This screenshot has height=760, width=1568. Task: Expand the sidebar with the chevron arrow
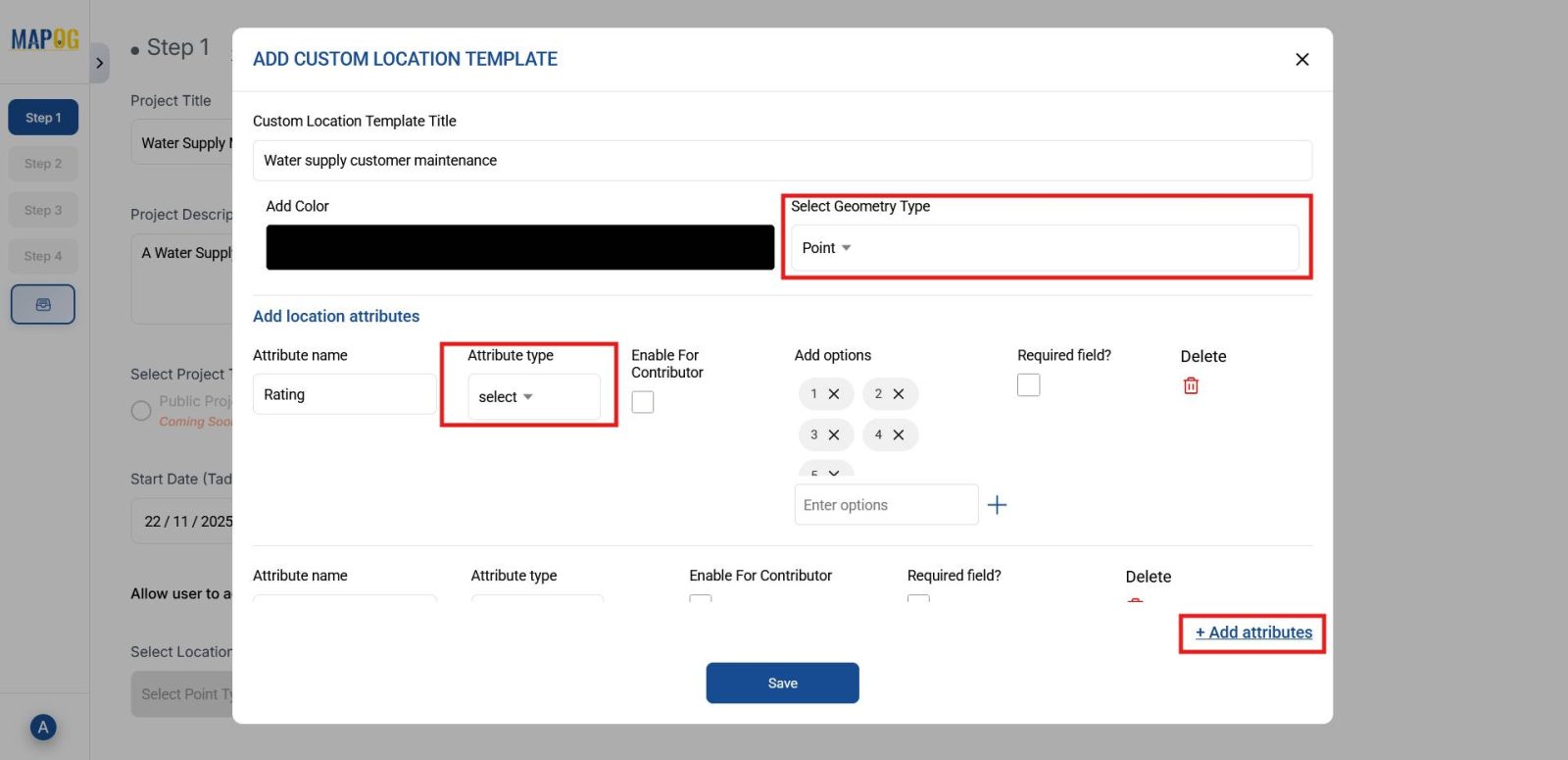pos(99,64)
